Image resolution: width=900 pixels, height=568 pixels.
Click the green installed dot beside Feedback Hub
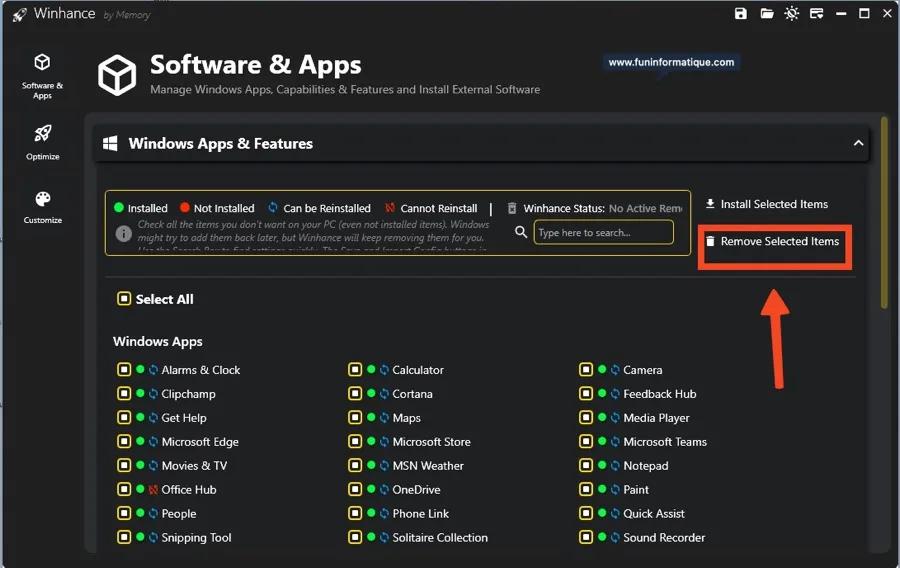click(x=602, y=393)
